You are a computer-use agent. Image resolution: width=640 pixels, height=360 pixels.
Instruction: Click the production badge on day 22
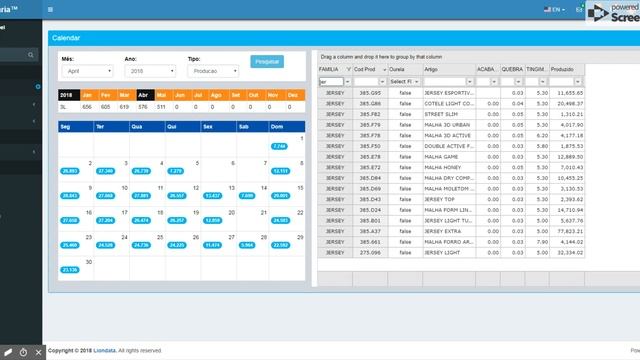280,220
